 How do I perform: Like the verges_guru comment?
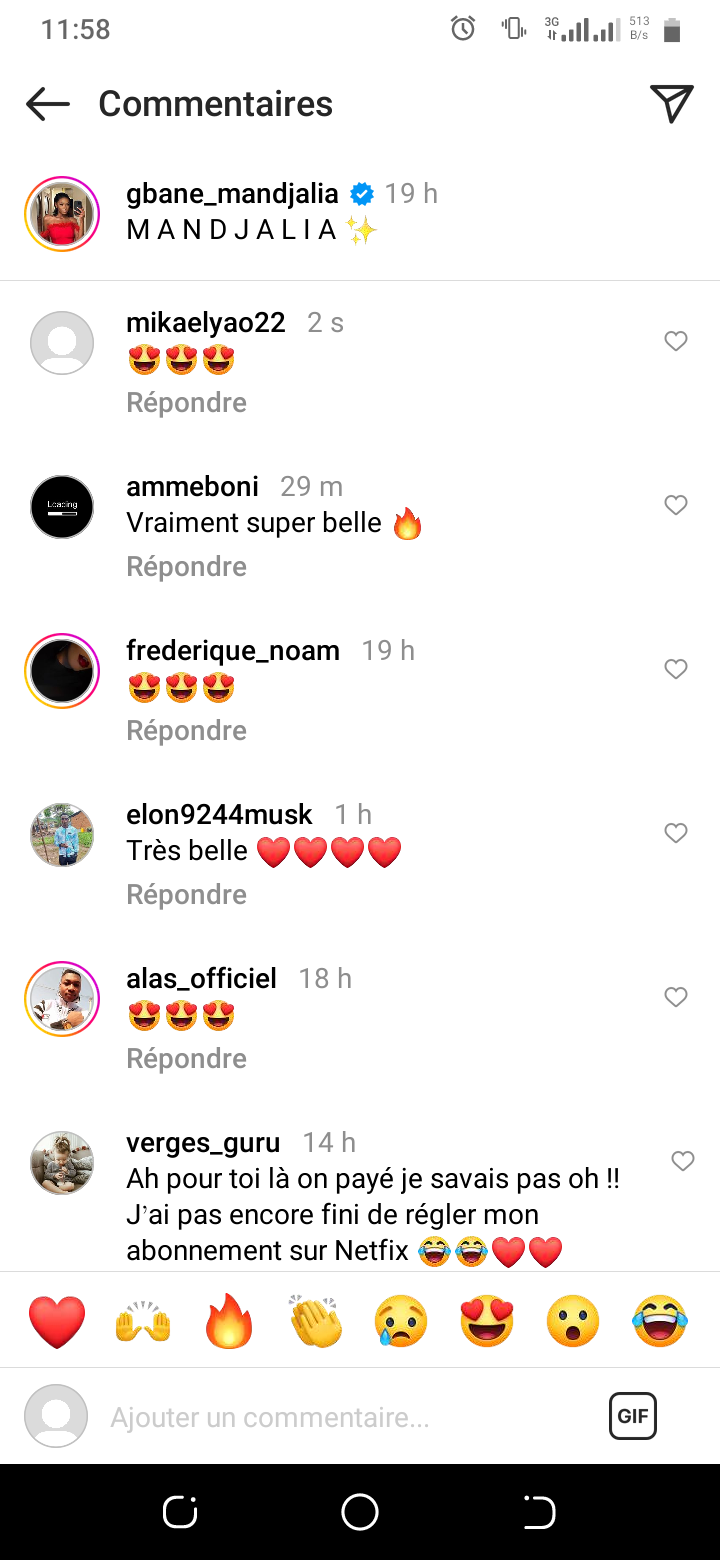click(682, 1162)
